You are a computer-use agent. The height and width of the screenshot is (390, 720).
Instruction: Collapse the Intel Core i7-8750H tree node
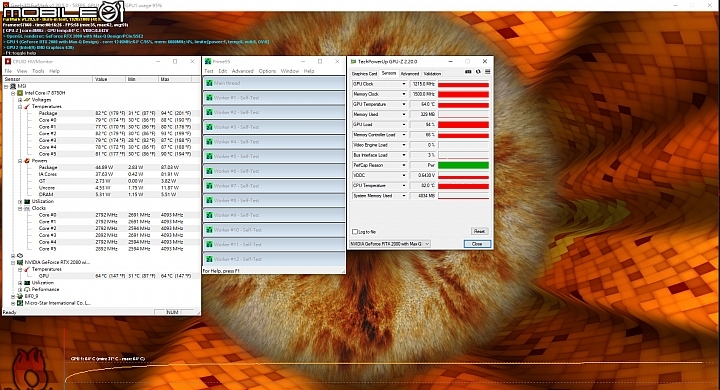13,93
